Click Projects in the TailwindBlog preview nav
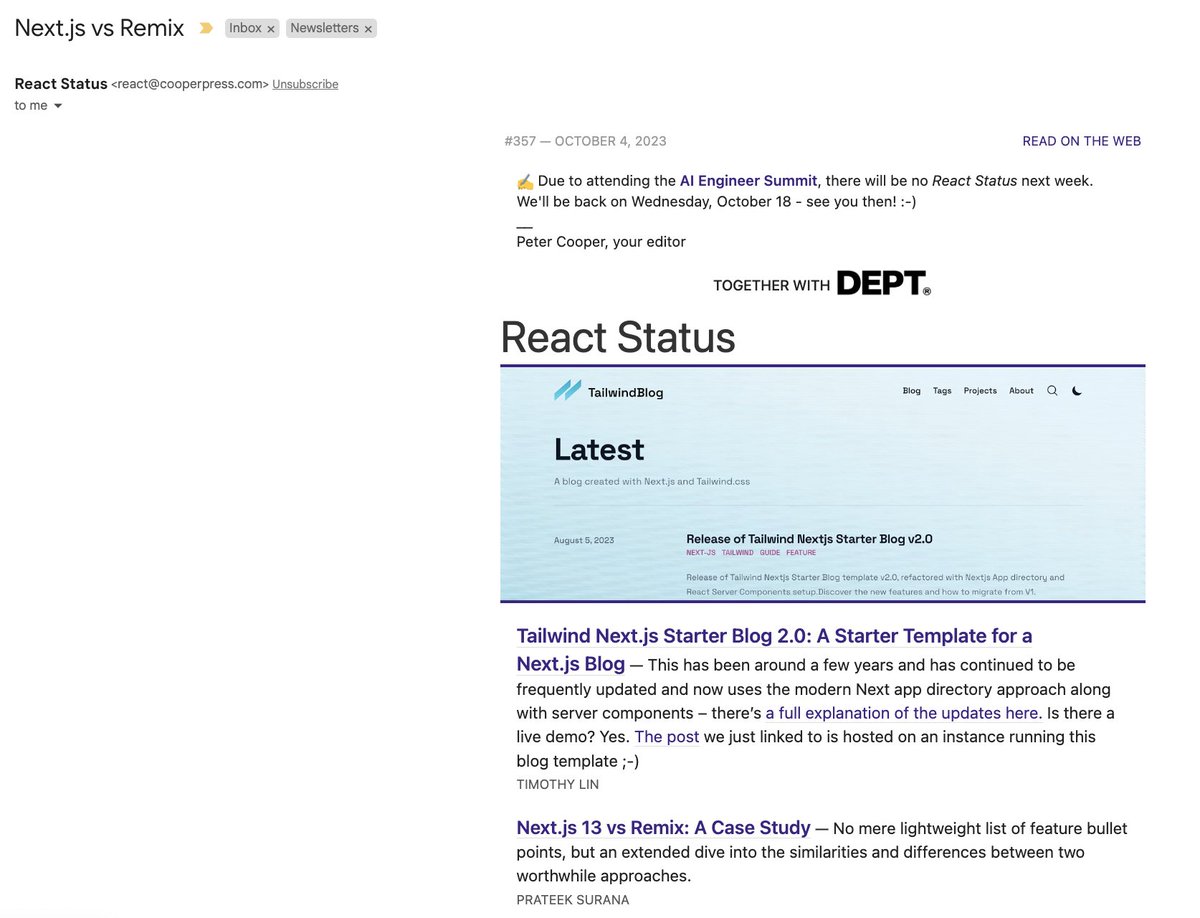The width and height of the screenshot is (1200, 918). coord(980,391)
